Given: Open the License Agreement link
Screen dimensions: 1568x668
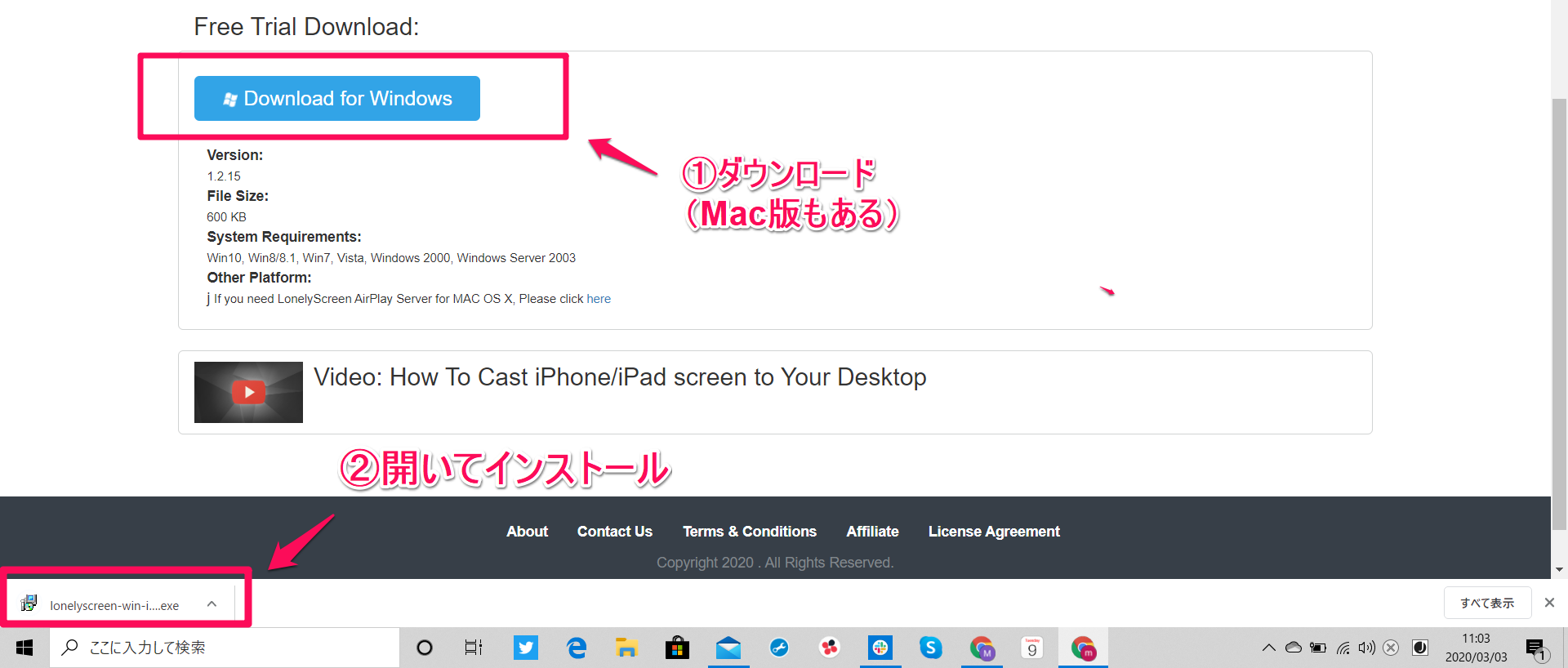Looking at the screenshot, I should (x=994, y=532).
